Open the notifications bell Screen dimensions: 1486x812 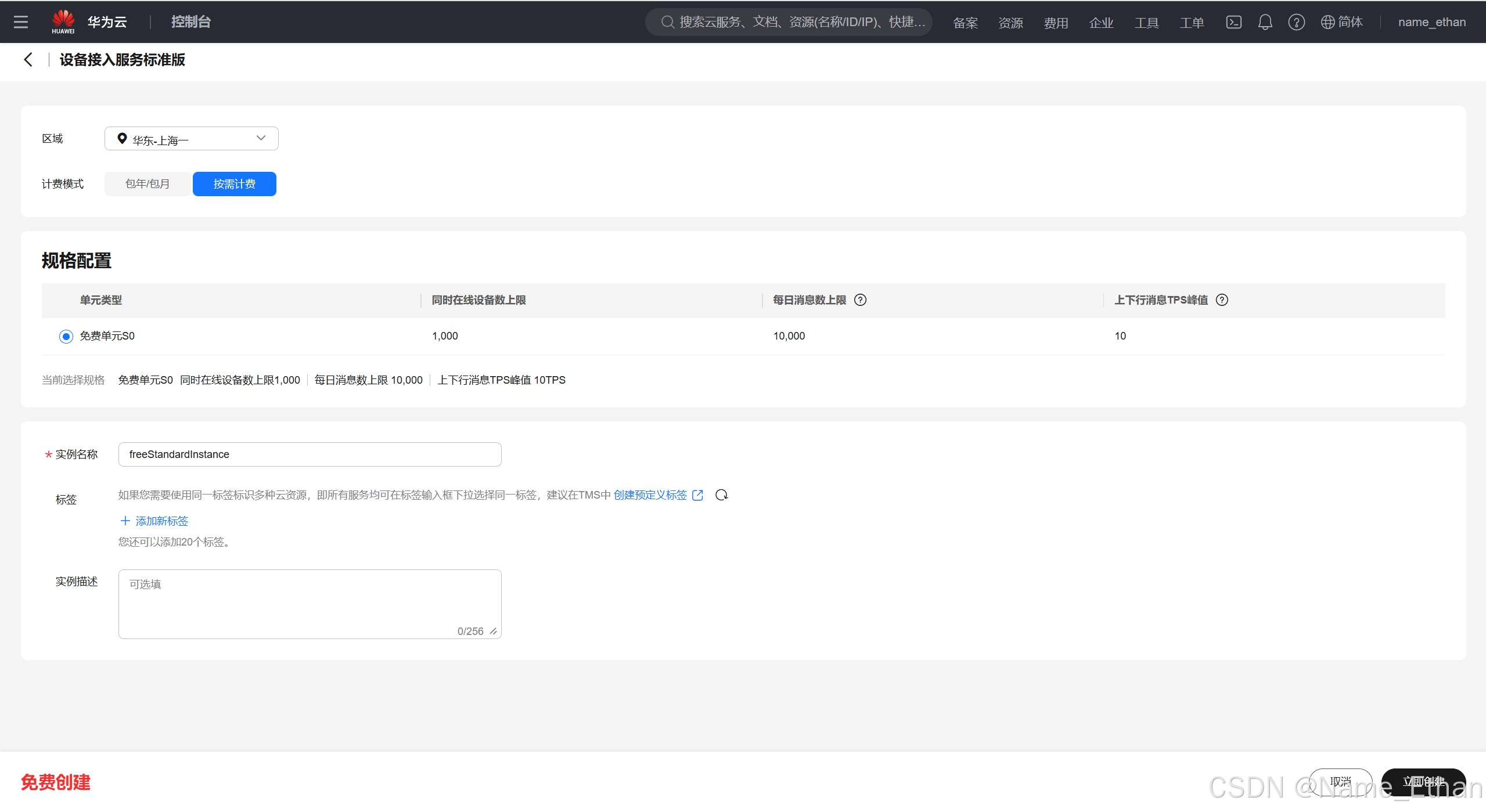[x=1265, y=22]
